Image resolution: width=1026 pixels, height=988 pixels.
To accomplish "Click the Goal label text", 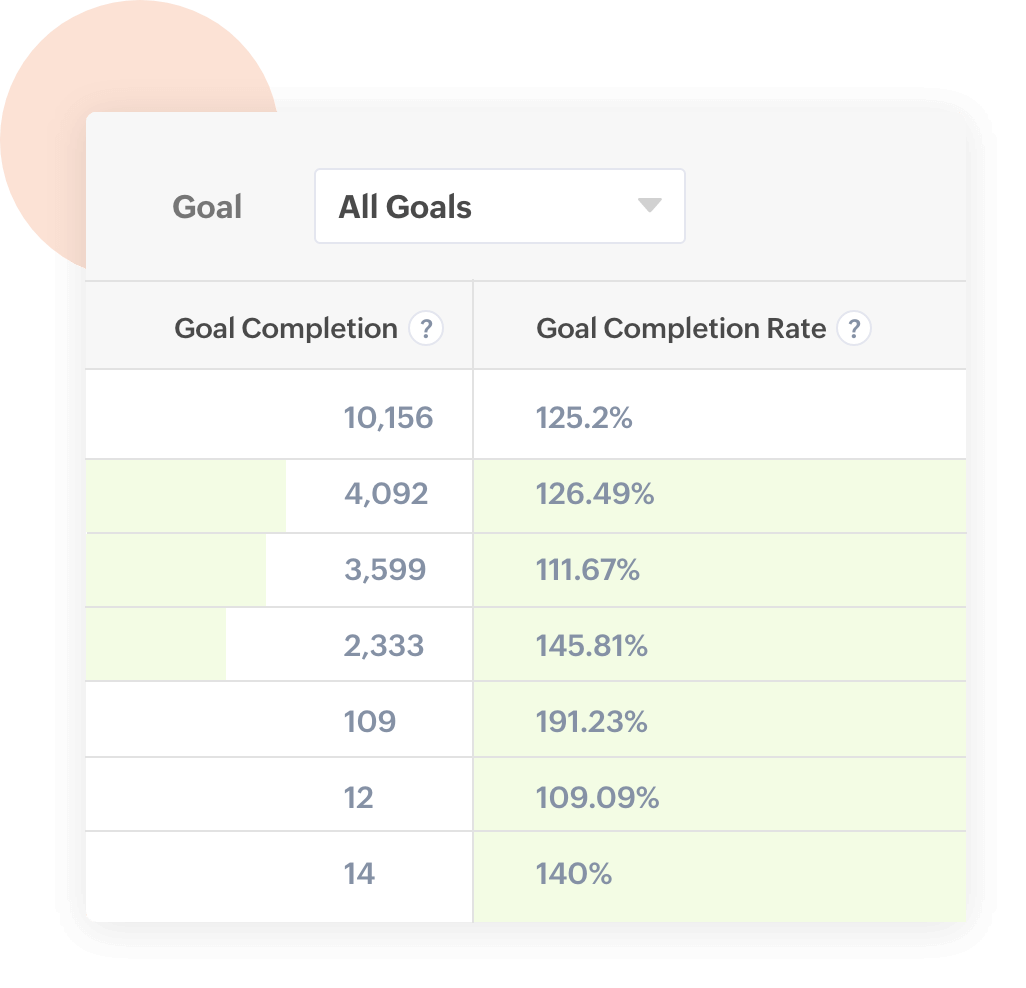I will (x=207, y=206).
